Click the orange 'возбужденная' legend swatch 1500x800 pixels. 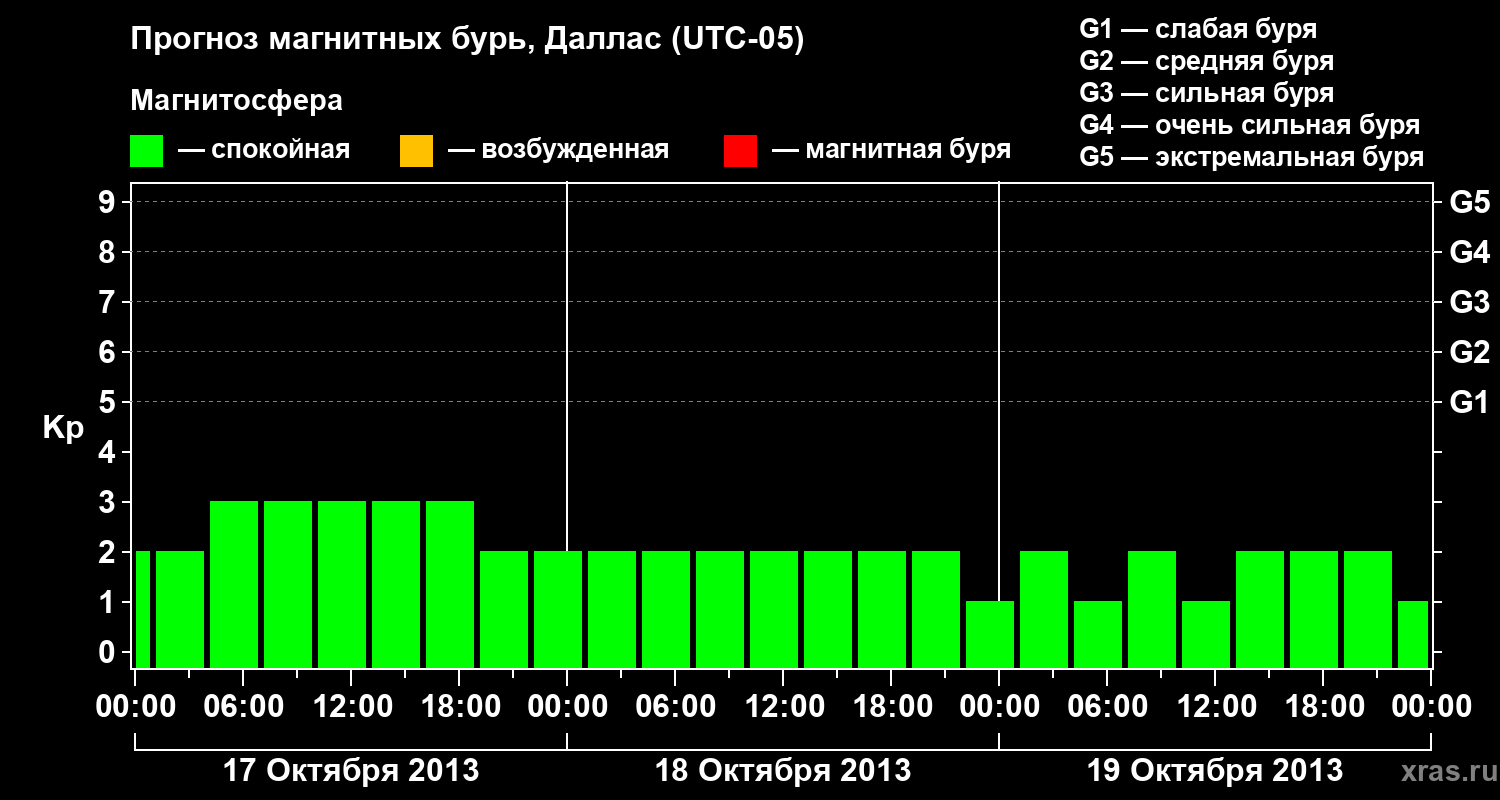pyautogui.click(x=416, y=151)
